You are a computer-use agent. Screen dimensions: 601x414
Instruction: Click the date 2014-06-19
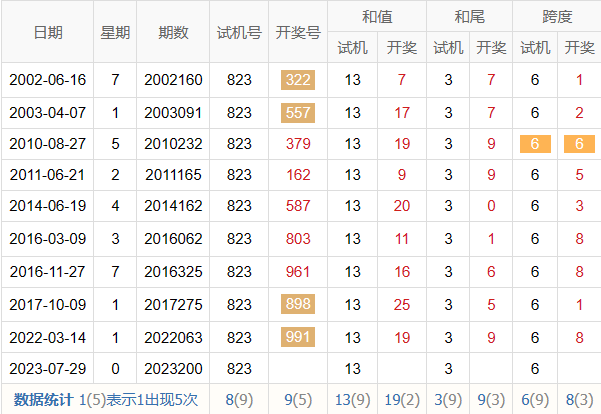pyautogui.click(x=47, y=207)
